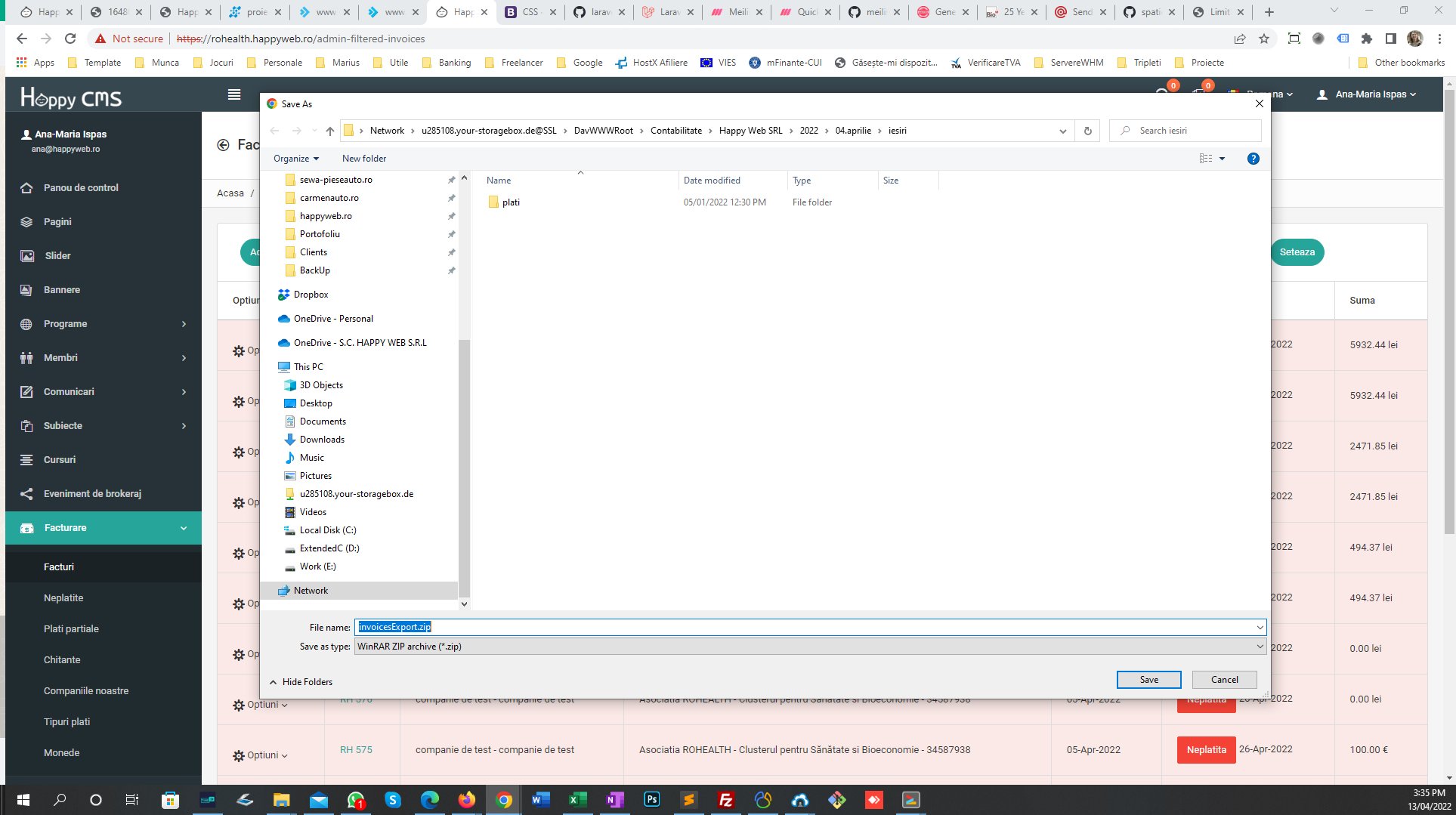Open FileZilla from the taskbar
This screenshot has width=1456, height=815.
(725, 800)
